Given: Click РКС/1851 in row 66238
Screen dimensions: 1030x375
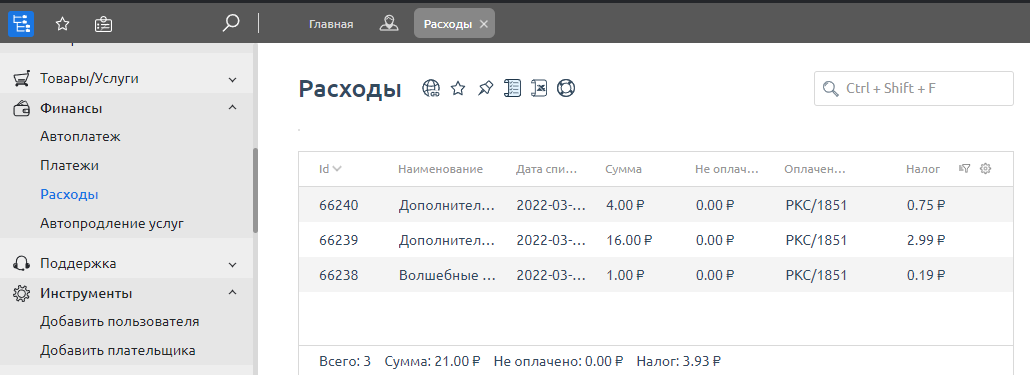Looking at the screenshot, I should pos(817,276).
